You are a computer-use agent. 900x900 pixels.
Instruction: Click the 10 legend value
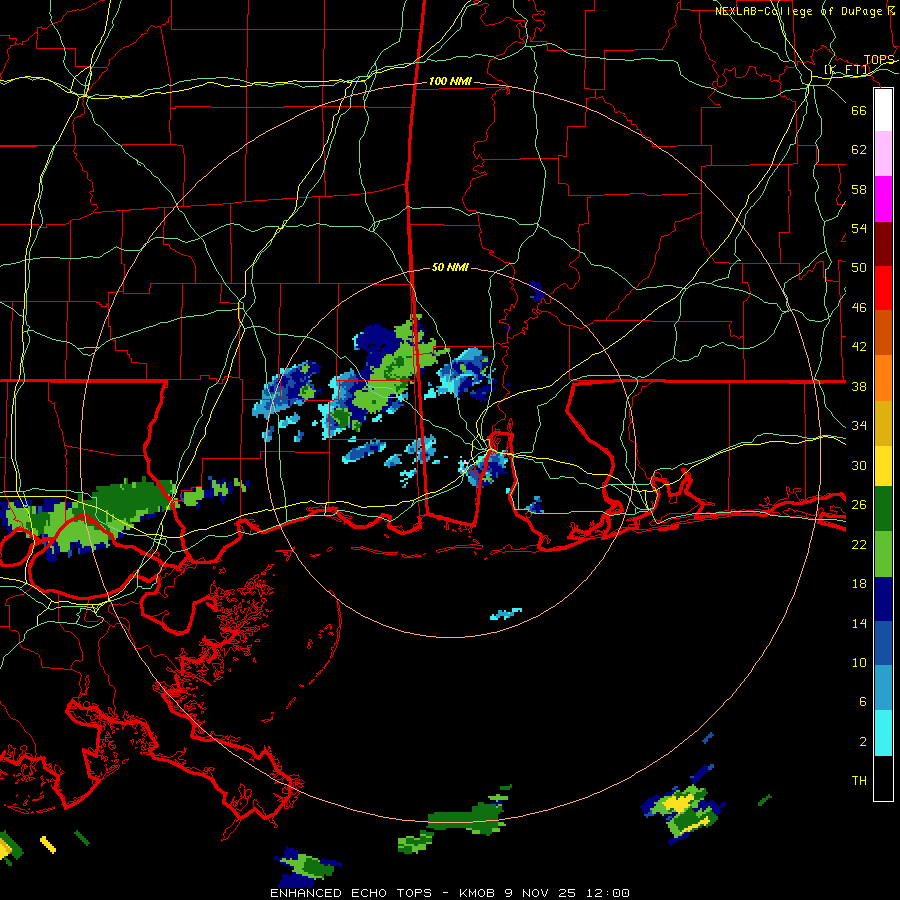coord(859,662)
